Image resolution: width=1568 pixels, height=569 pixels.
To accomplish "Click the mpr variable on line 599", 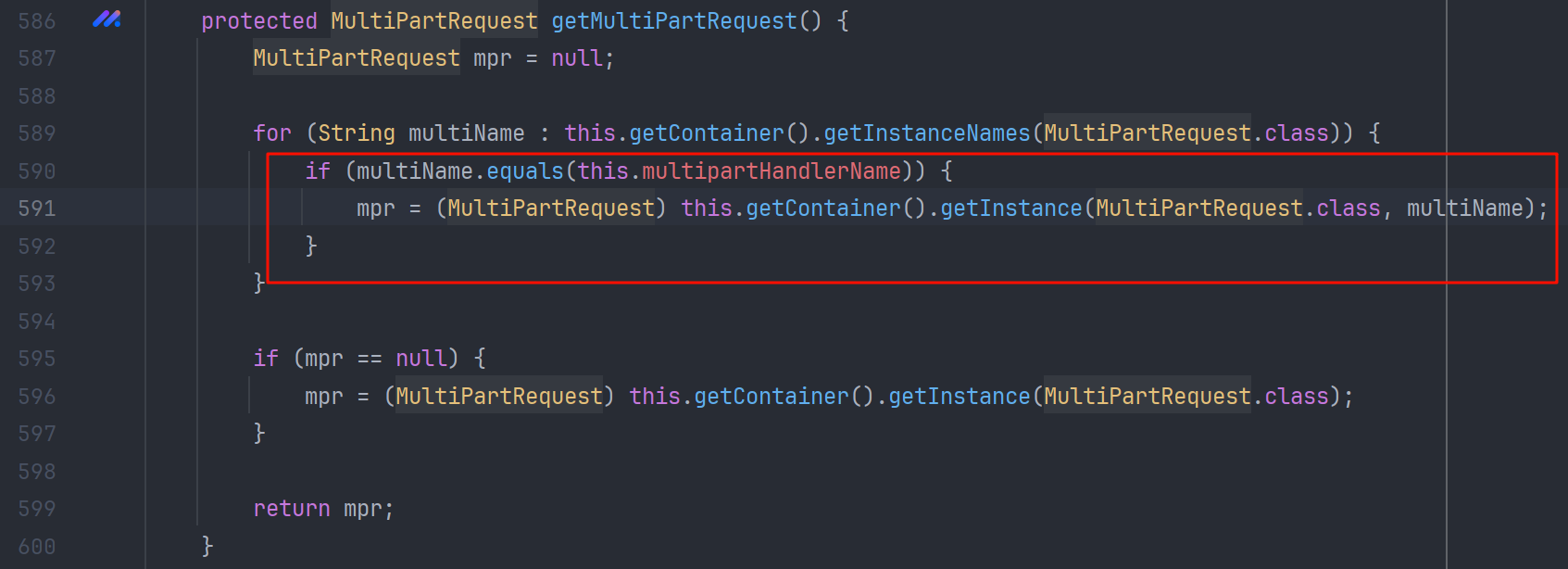I will pyautogui.click(x=363, y=509).
